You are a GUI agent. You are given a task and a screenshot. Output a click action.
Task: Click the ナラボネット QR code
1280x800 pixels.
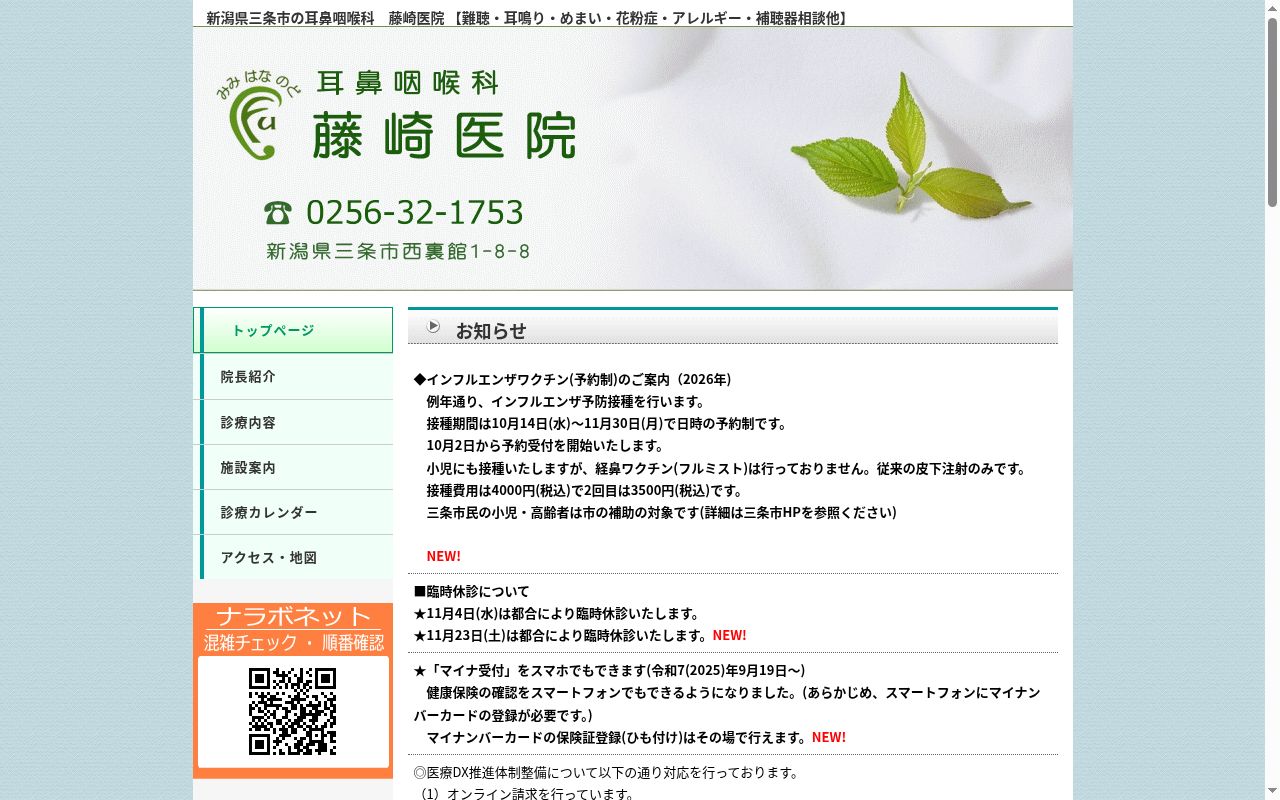click(x=292, y=711)
